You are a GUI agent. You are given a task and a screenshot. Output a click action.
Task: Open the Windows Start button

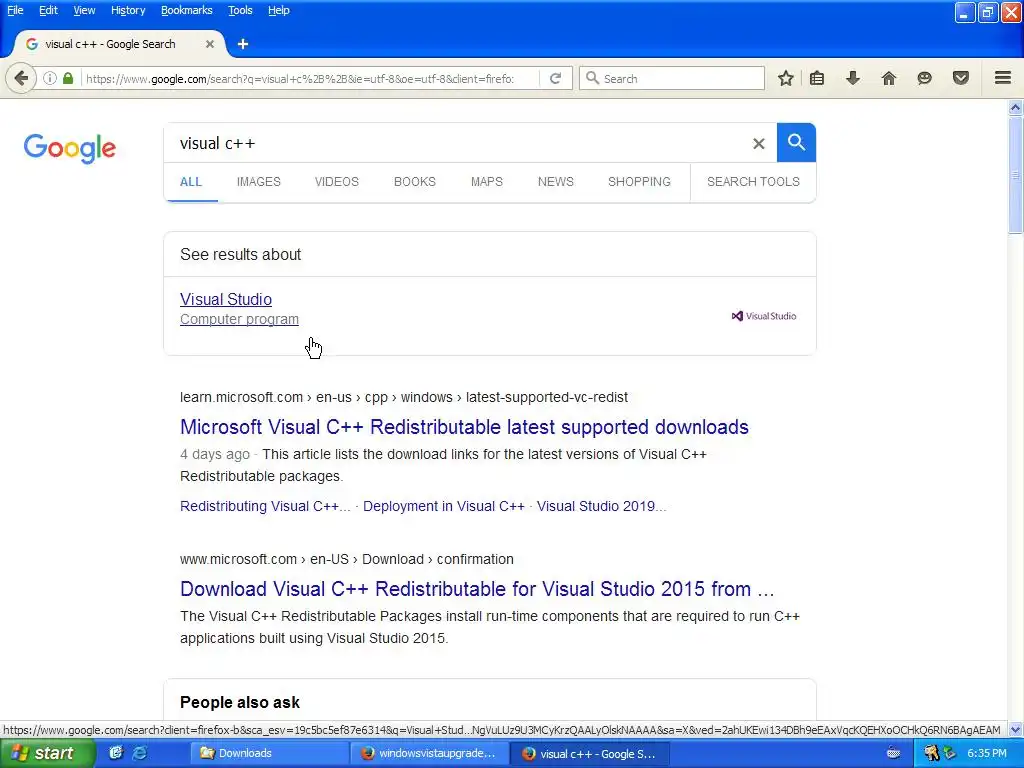click(x=47, y=753)
